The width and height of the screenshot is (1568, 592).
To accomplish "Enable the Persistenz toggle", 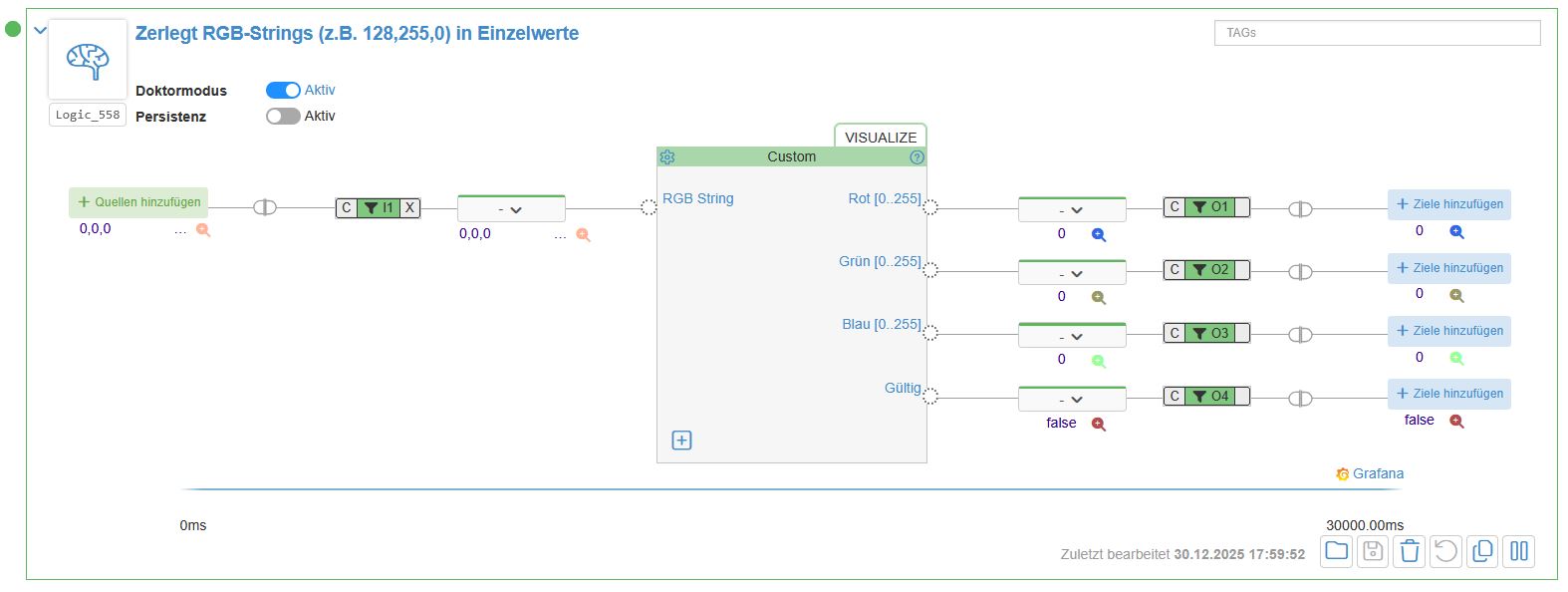I will click(283, 117).
